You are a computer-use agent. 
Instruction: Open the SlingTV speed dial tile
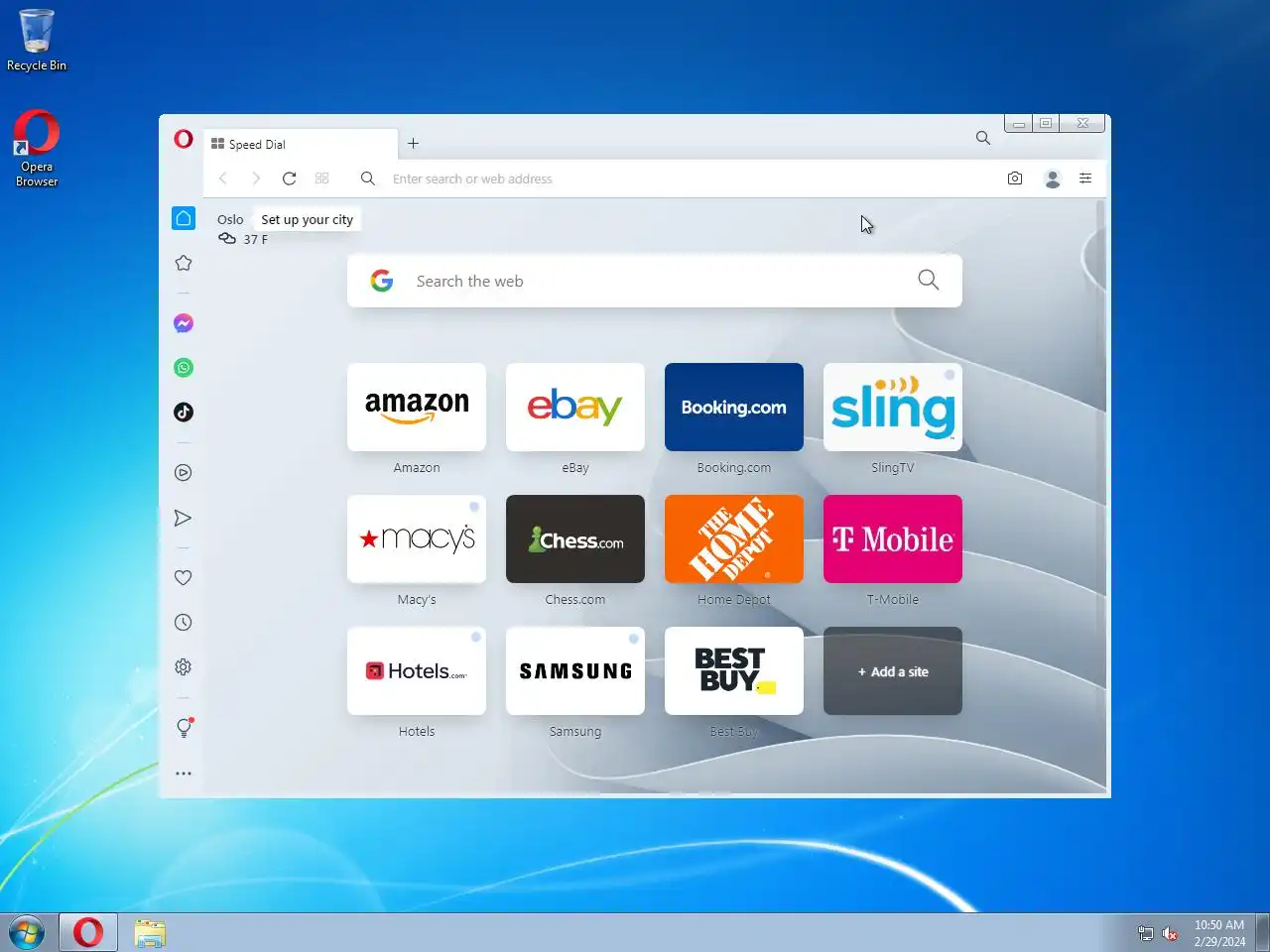coord(893,407)
